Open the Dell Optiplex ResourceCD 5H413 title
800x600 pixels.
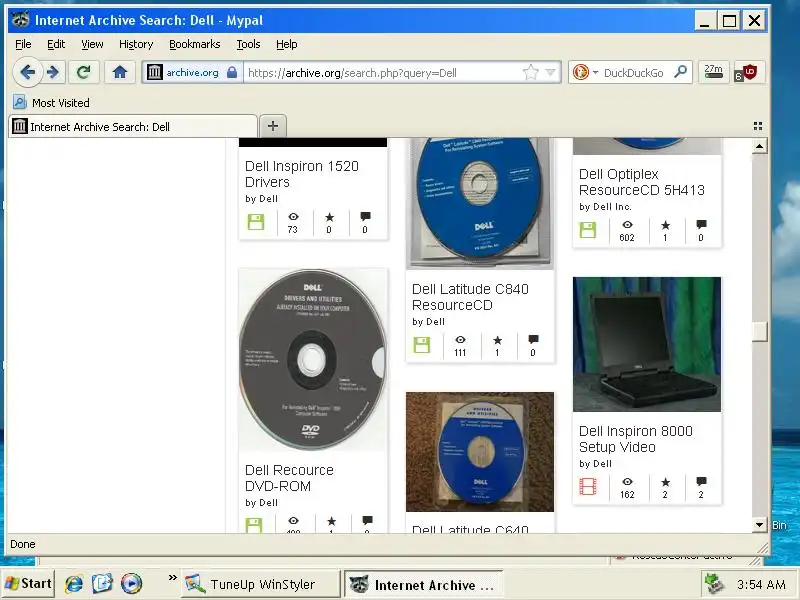pos(641,182)
